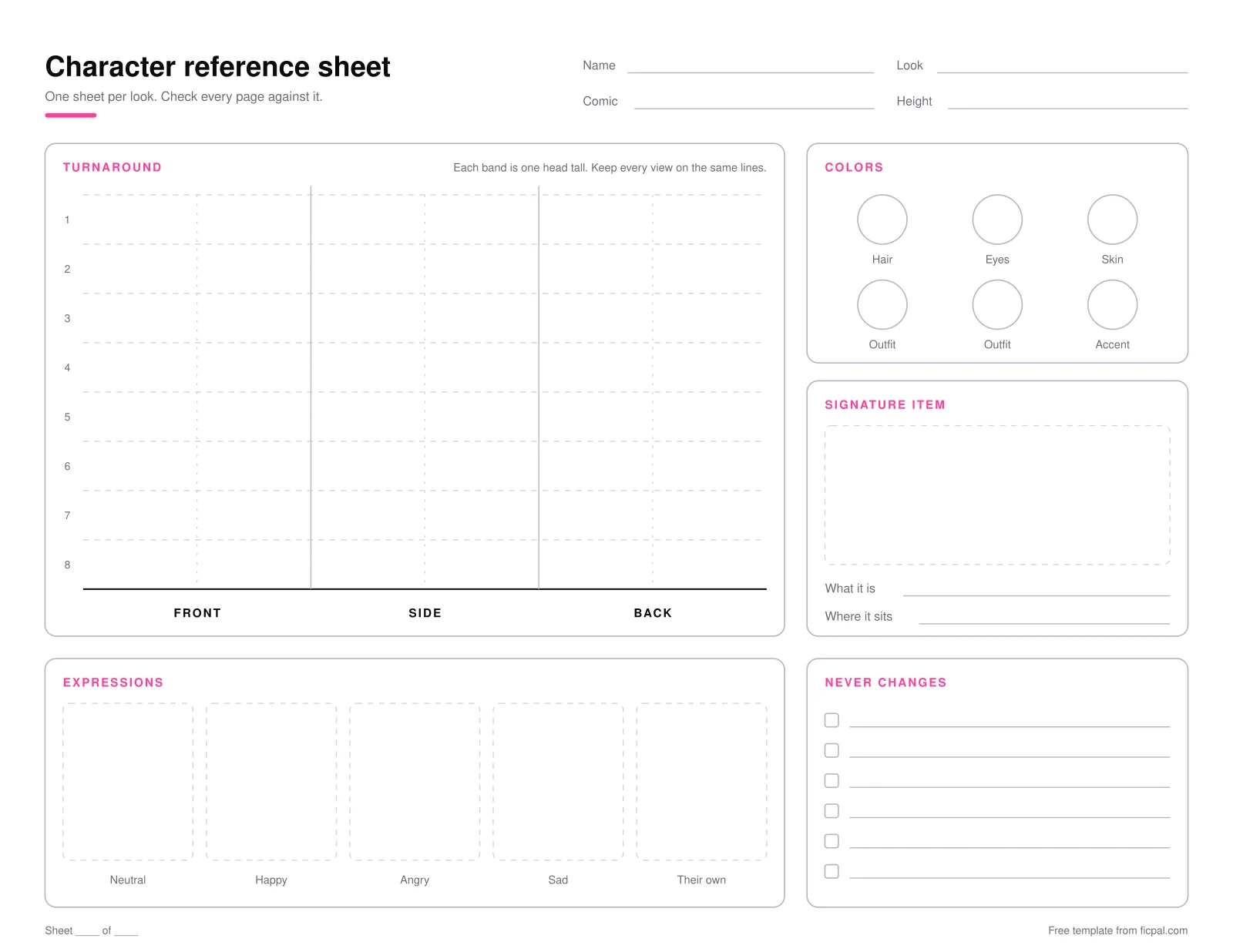
Task: Click the Signature Item drawing box
Action: coord(997,495)
